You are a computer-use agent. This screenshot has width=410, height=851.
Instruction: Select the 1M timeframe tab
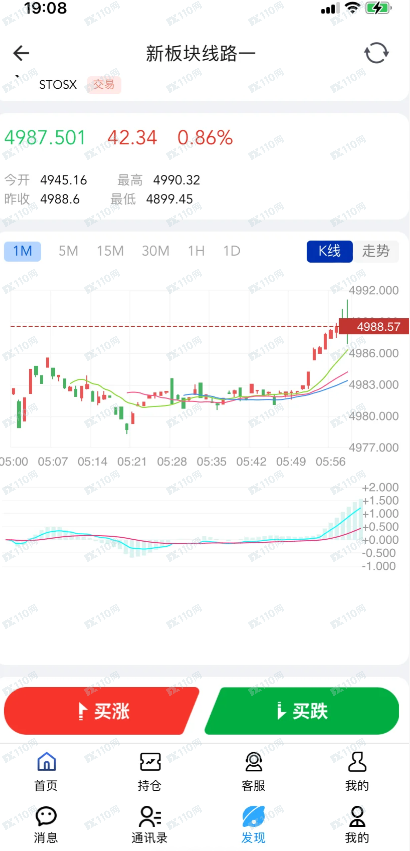point(22,251)
